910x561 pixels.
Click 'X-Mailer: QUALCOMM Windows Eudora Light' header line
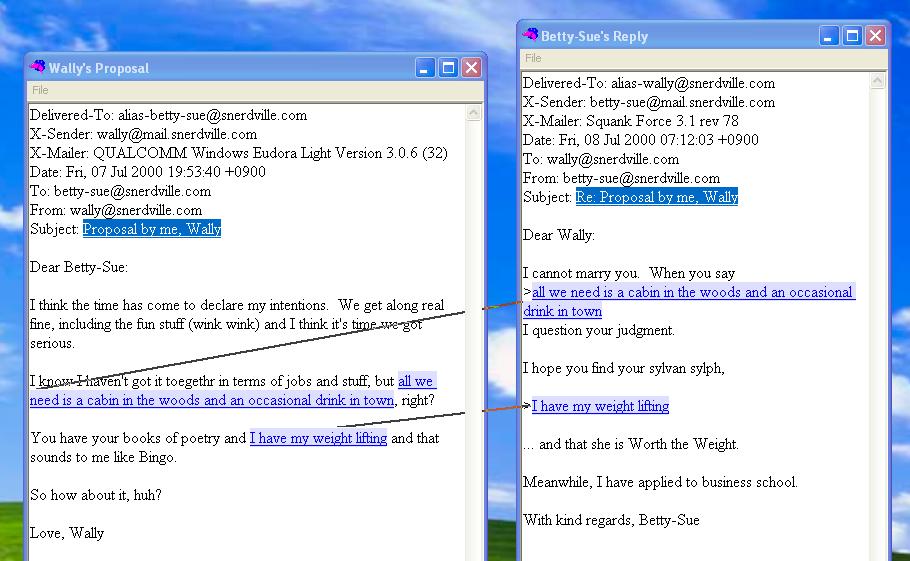point(239,153)
